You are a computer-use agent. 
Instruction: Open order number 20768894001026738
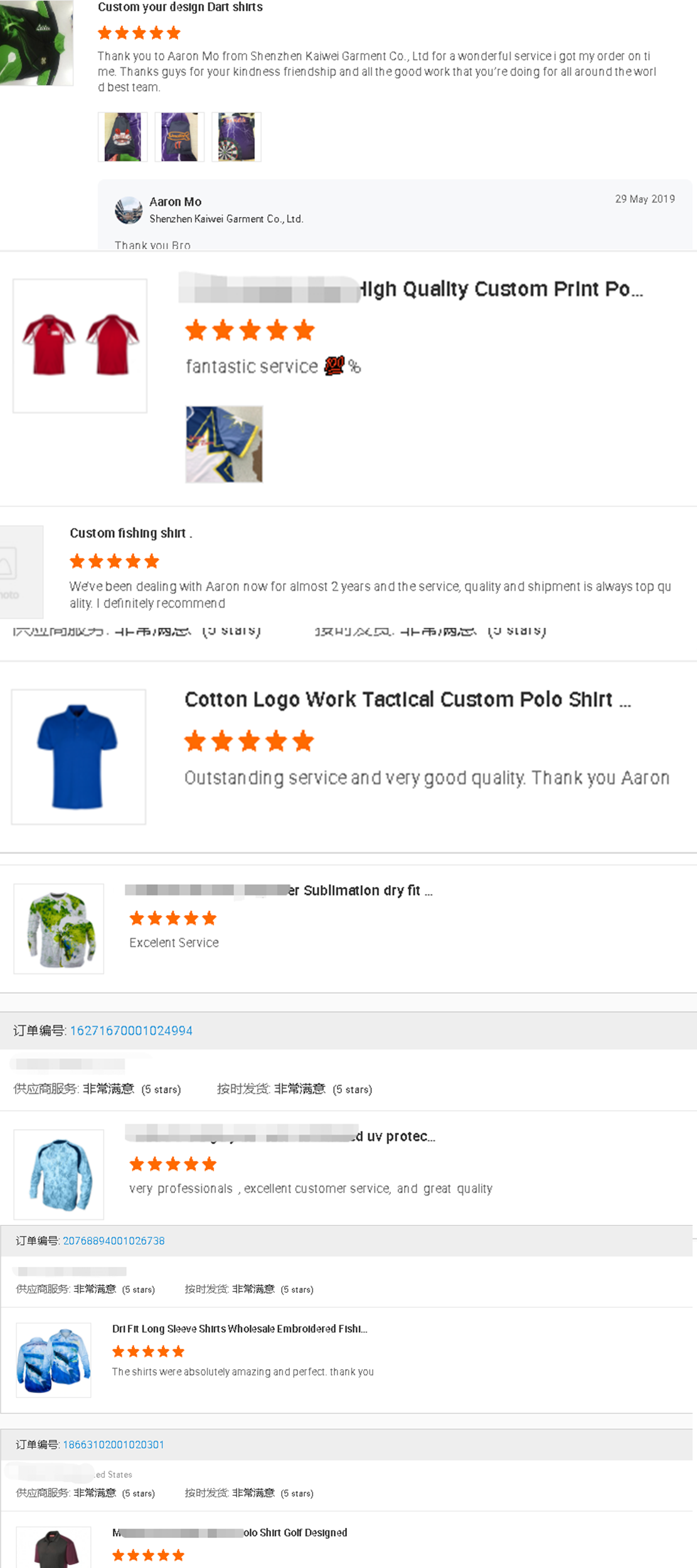click(x=114, y=1241)
